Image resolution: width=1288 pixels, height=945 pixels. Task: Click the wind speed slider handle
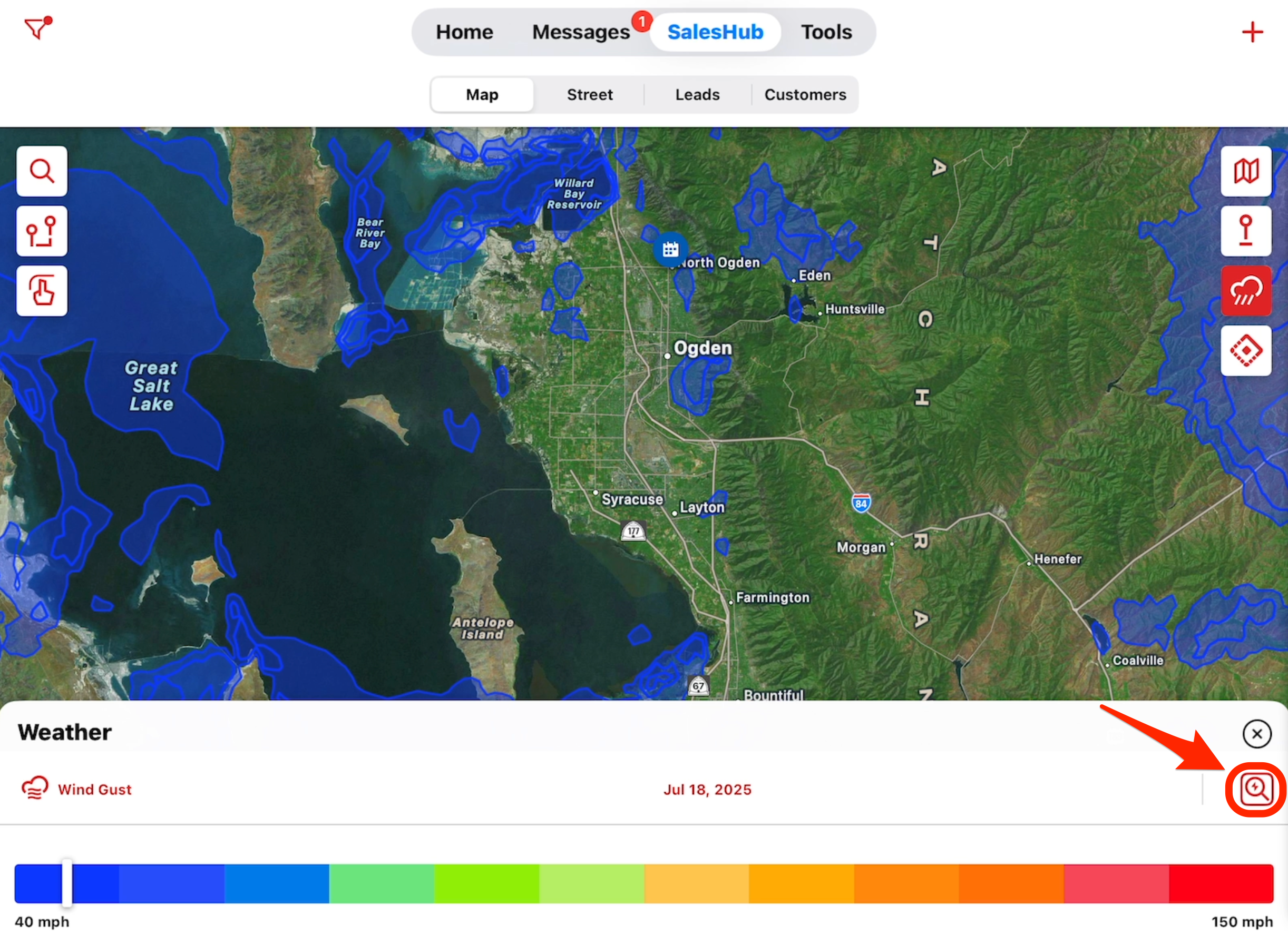click(x=67, y=882)
